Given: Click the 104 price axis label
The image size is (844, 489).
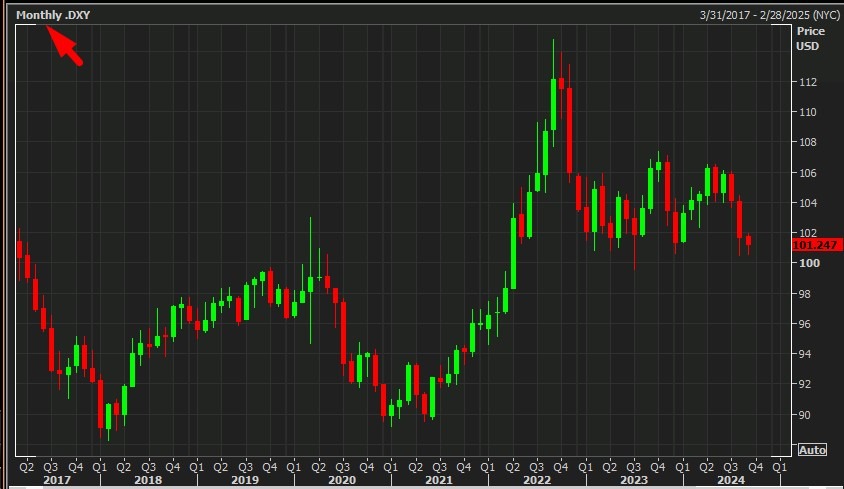Looking at the screenshot, I should click(808, 203).
